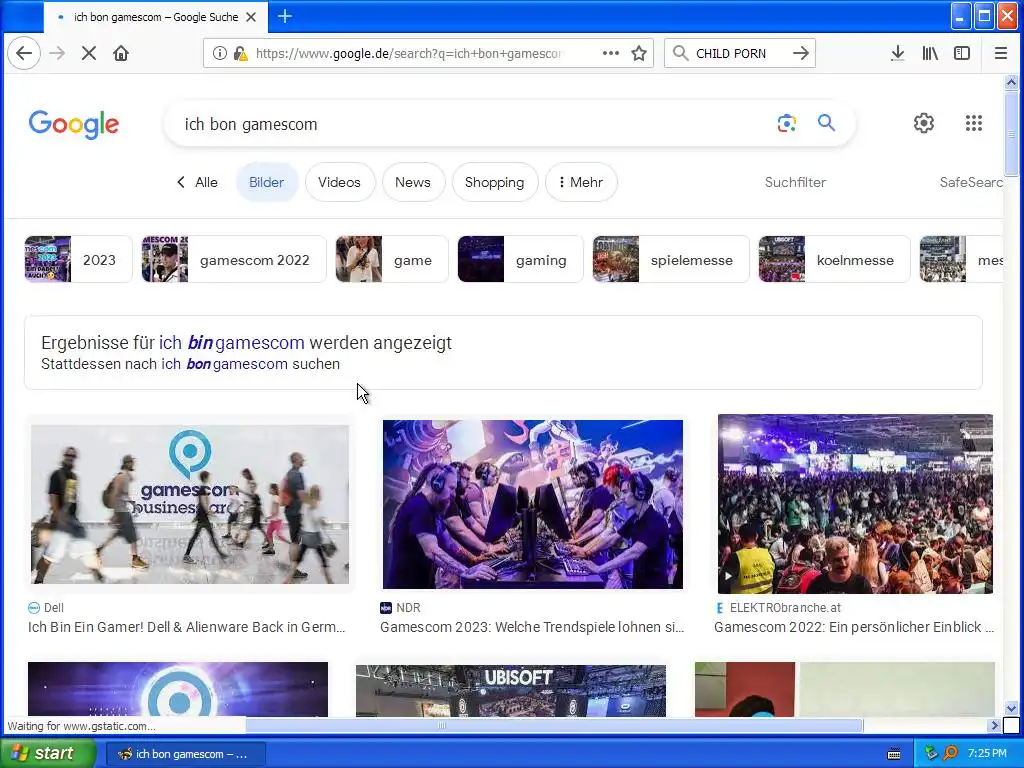This screenshot has height=768, width=1024.
Task: Click 'Gamescom 2023: Welche Trendspiele' title
Action: [532, 627]
